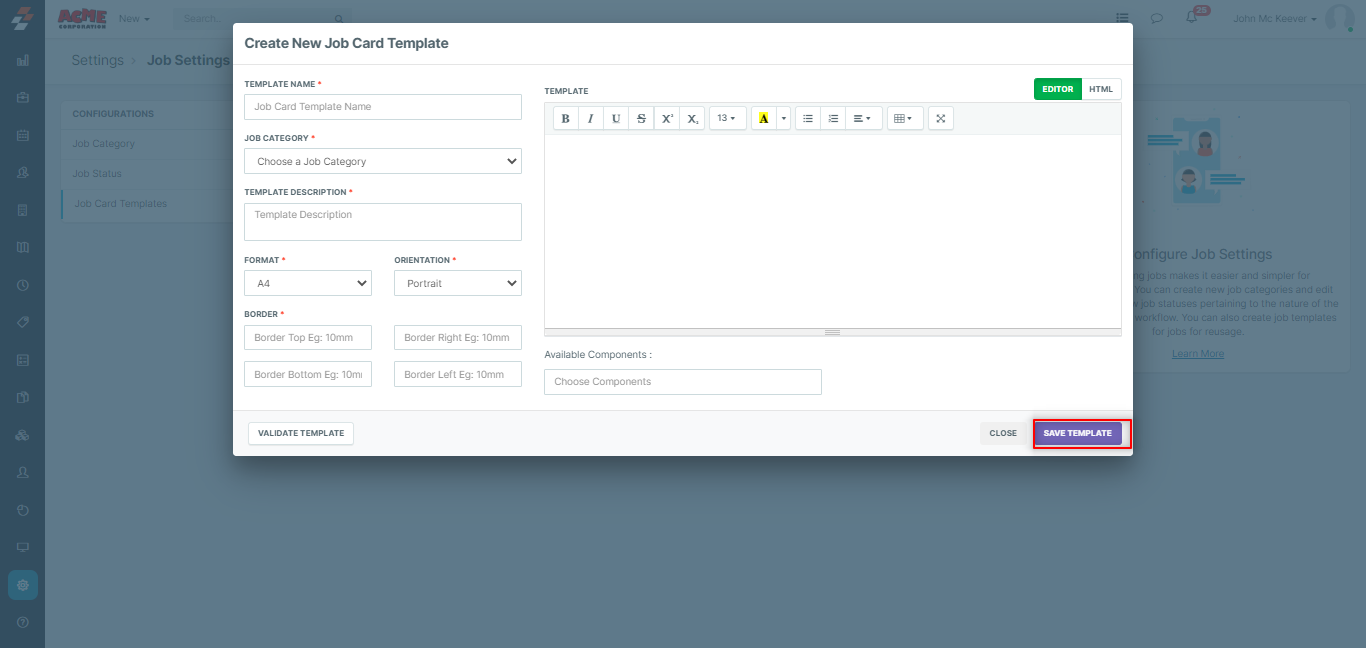Open the task list icon in top bar
This screenshot has height=648, width=1366.
[x=1123, y=18]
